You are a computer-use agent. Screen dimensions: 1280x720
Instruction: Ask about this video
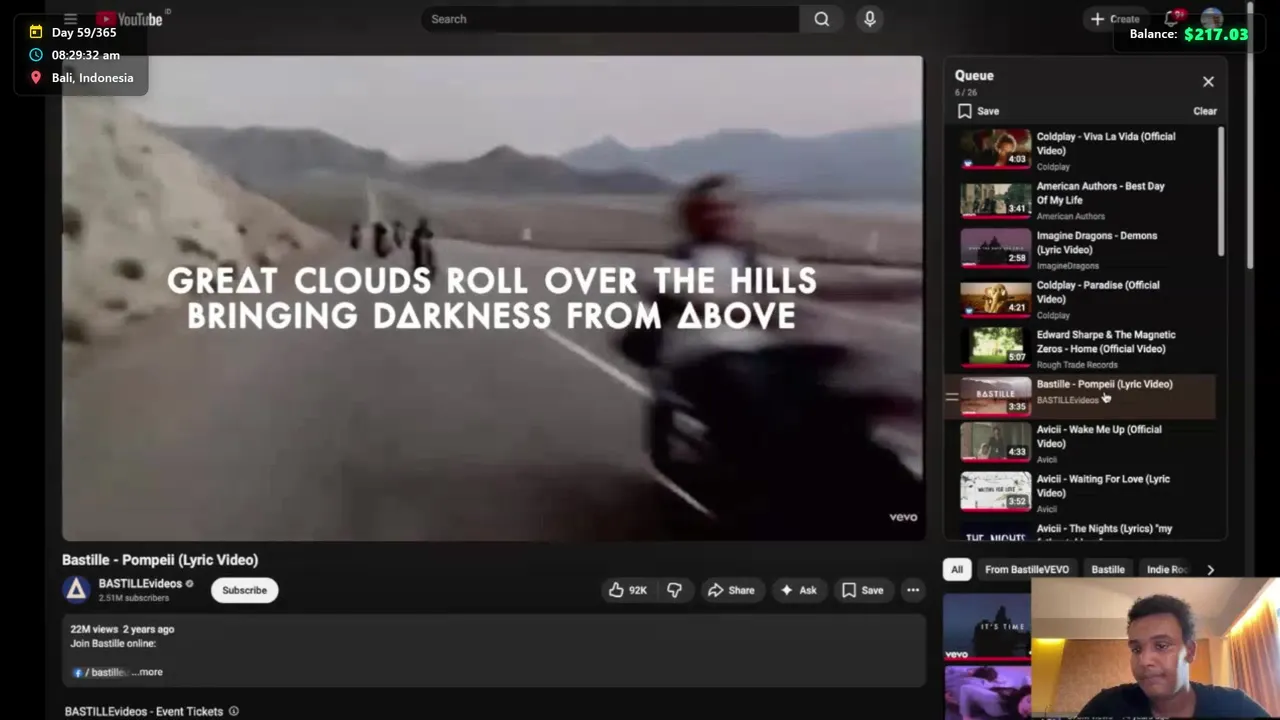tap(798, 590)
